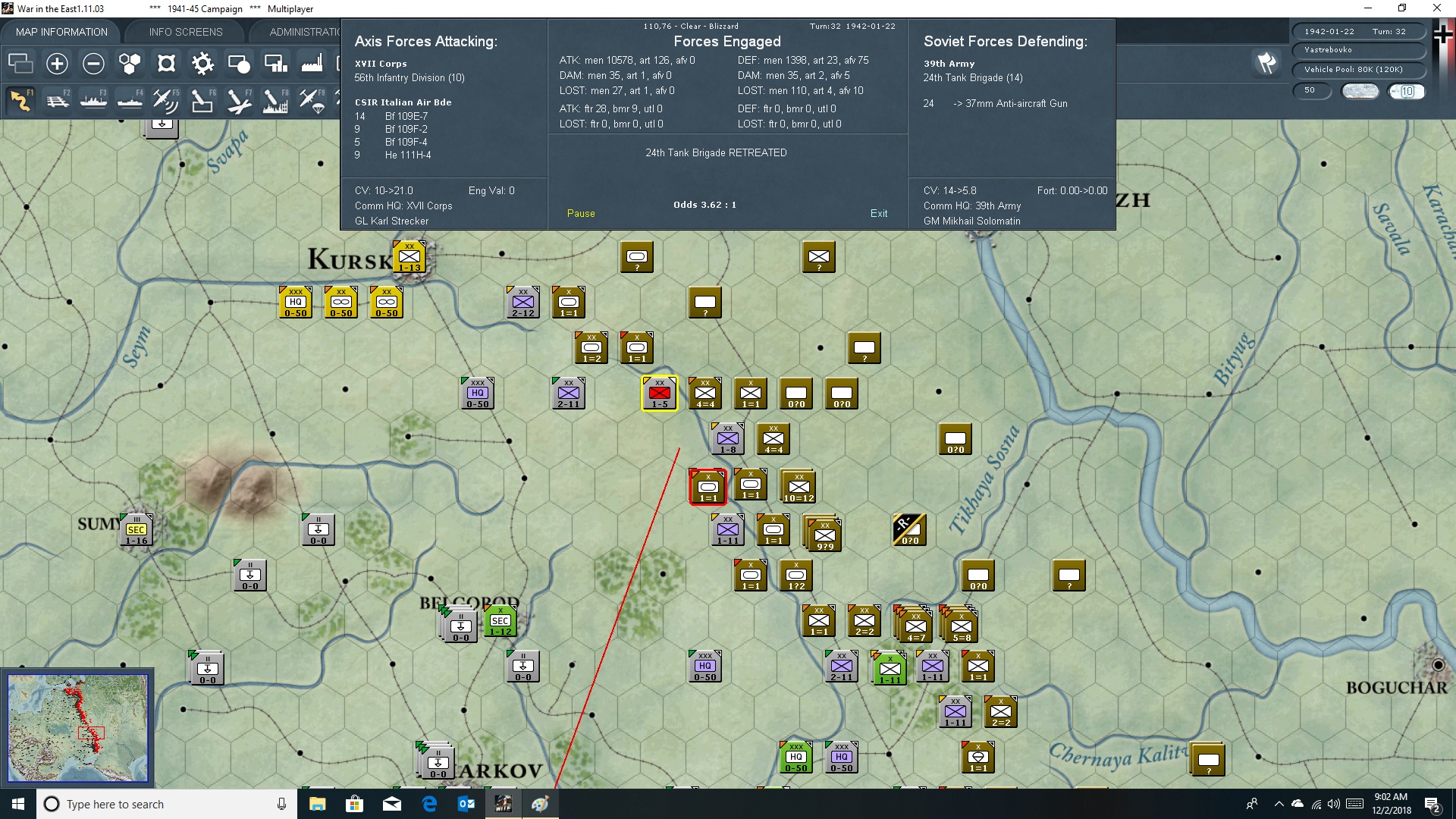
Task: Click the overlapping windows icon in top toolbar
Action: (20, 64)
